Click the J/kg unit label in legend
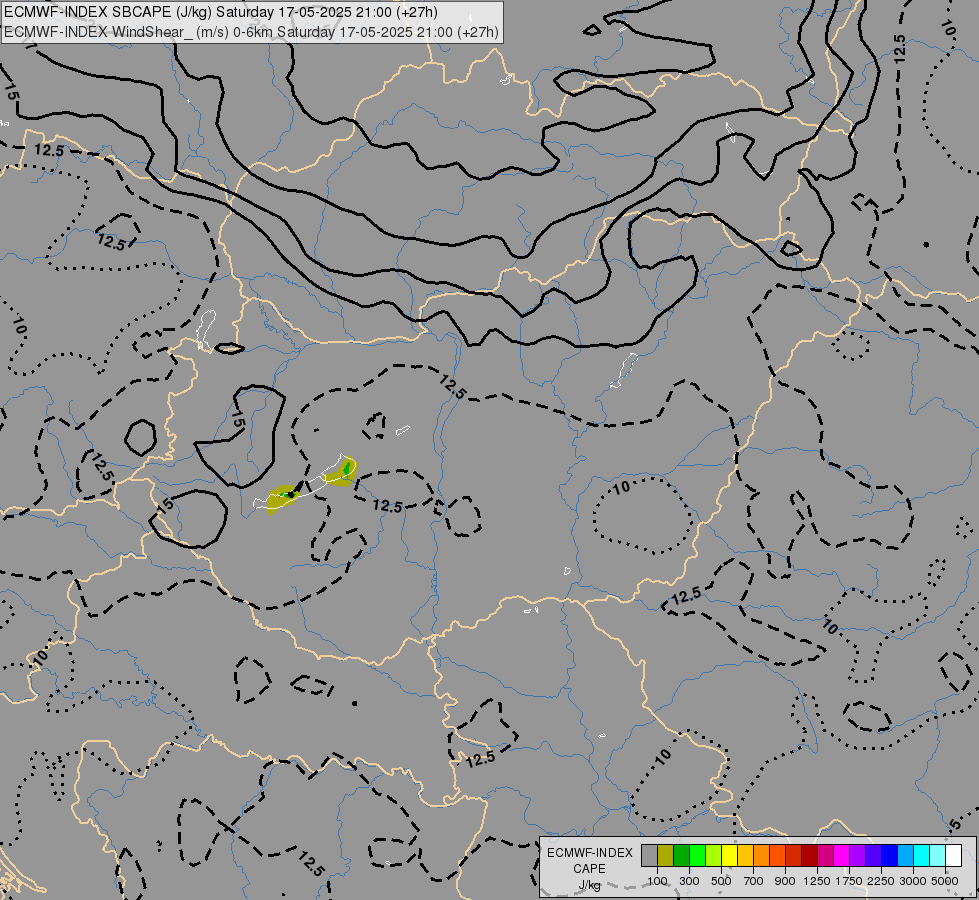 (x=589, y=885)
